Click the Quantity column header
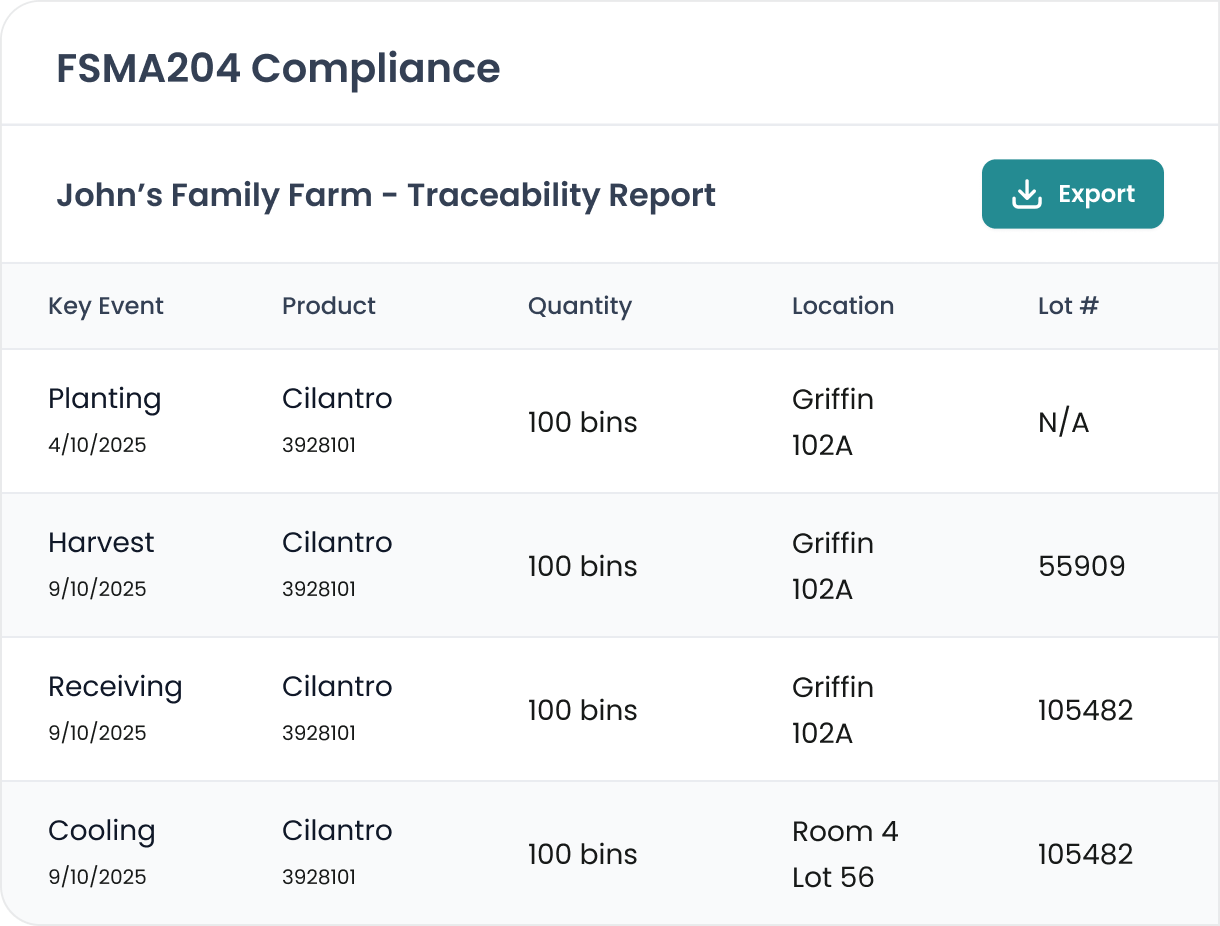The width and height of the screenshot is (1220, 926). (x=580, y=306)
